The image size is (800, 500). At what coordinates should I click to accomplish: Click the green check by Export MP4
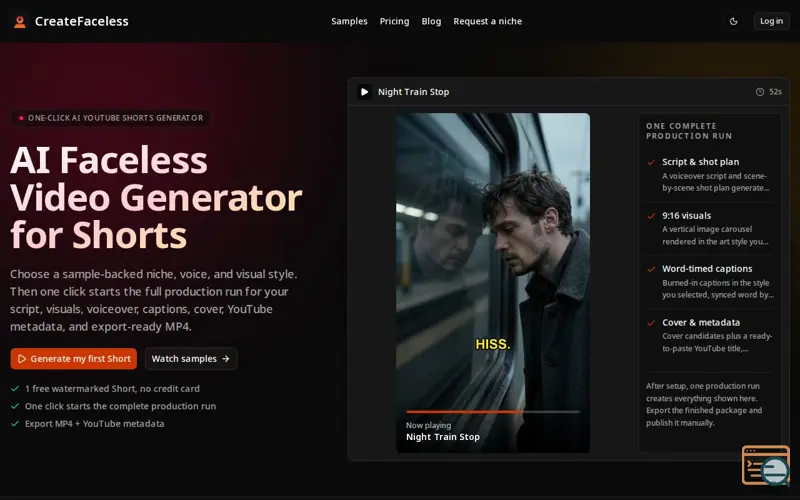click(15, 423)
